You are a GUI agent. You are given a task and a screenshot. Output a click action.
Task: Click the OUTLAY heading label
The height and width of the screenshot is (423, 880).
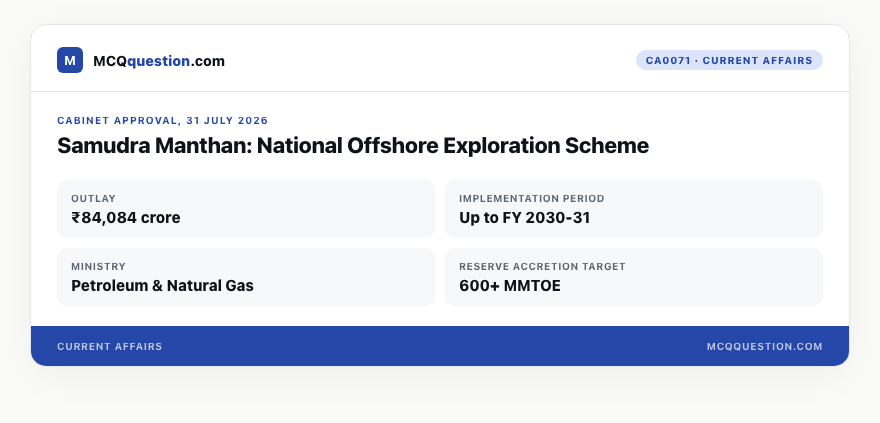click(x=94, y=199)
